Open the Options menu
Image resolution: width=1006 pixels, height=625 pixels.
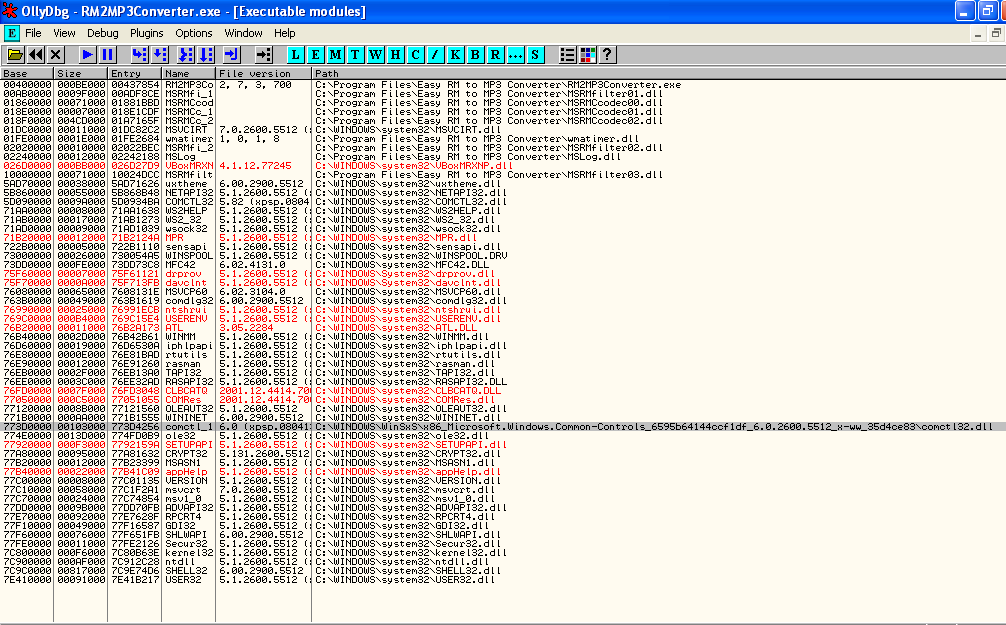pyautogui.click(x=194, y=33)
